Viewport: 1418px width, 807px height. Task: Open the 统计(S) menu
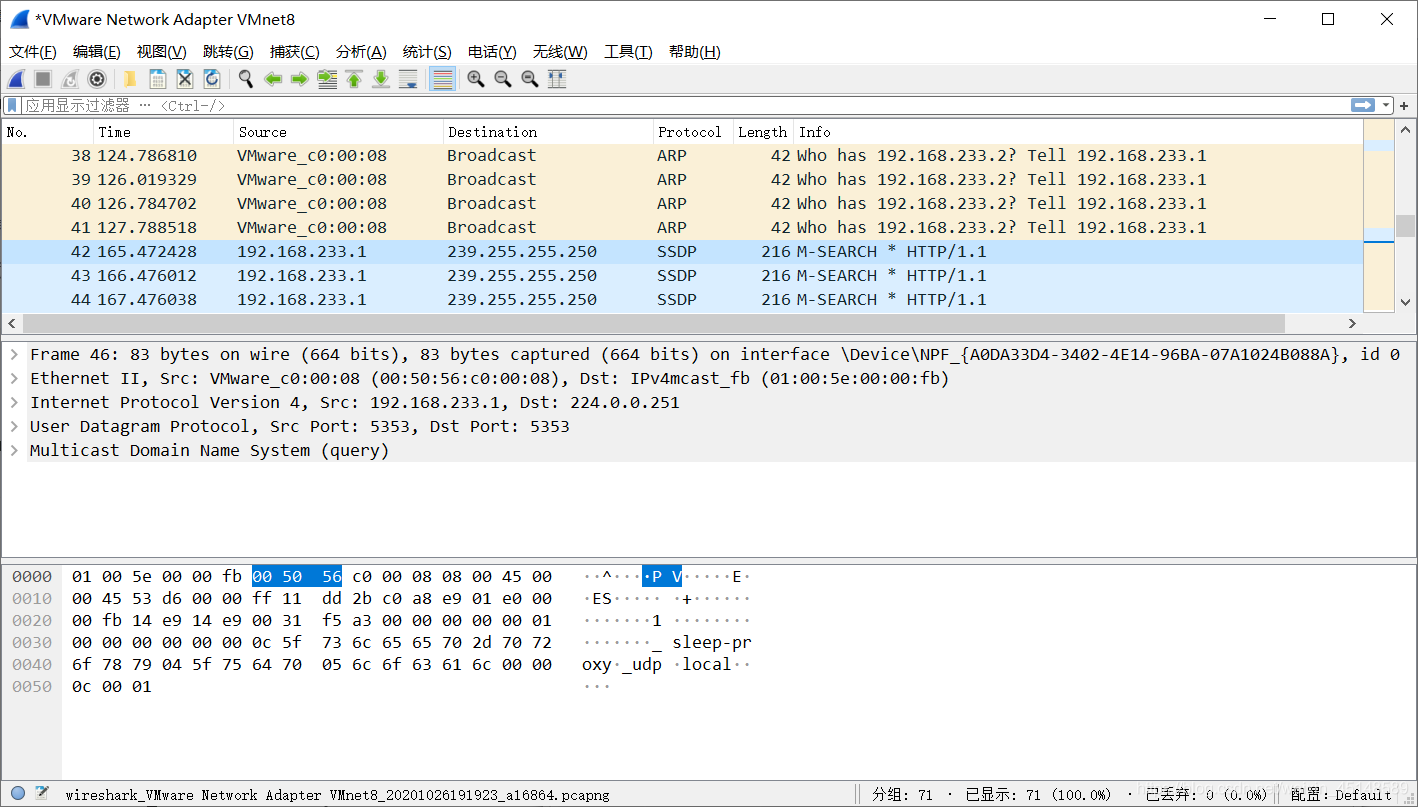pos(427,52)
